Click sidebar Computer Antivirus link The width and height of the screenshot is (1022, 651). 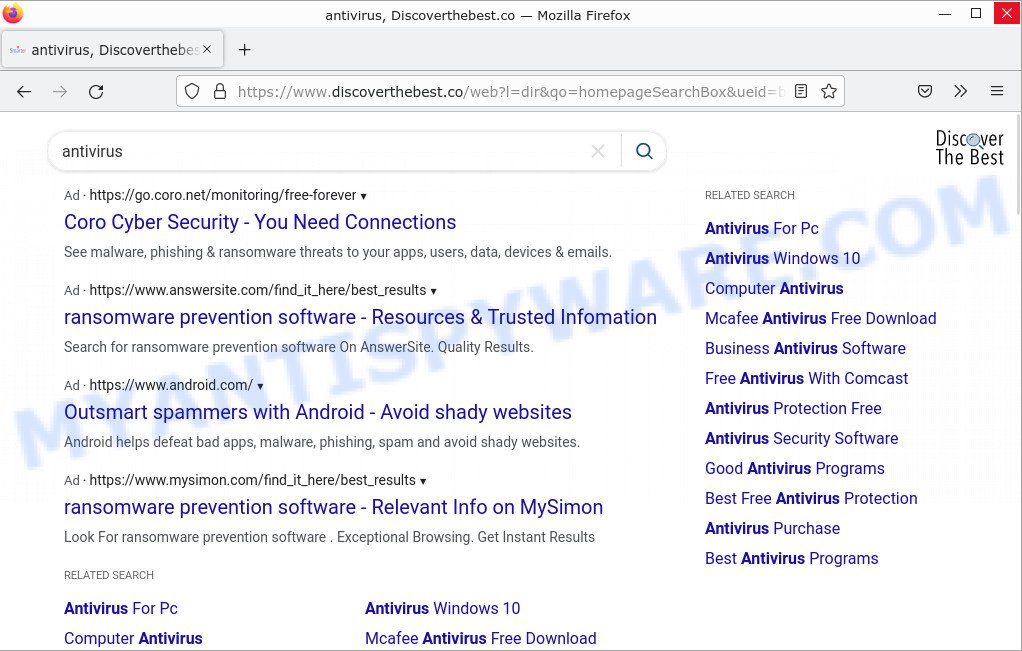(774, 289)
